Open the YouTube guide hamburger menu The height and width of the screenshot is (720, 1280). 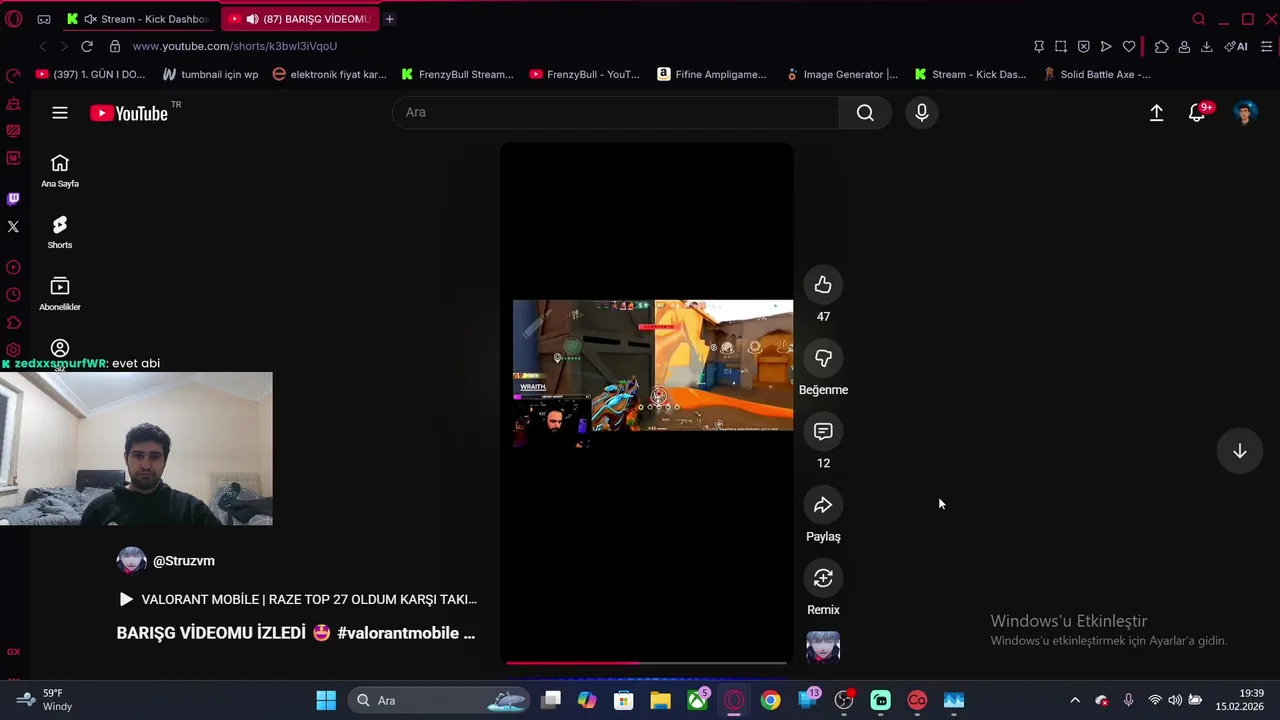pyautogui.click(x=60, y=113)
